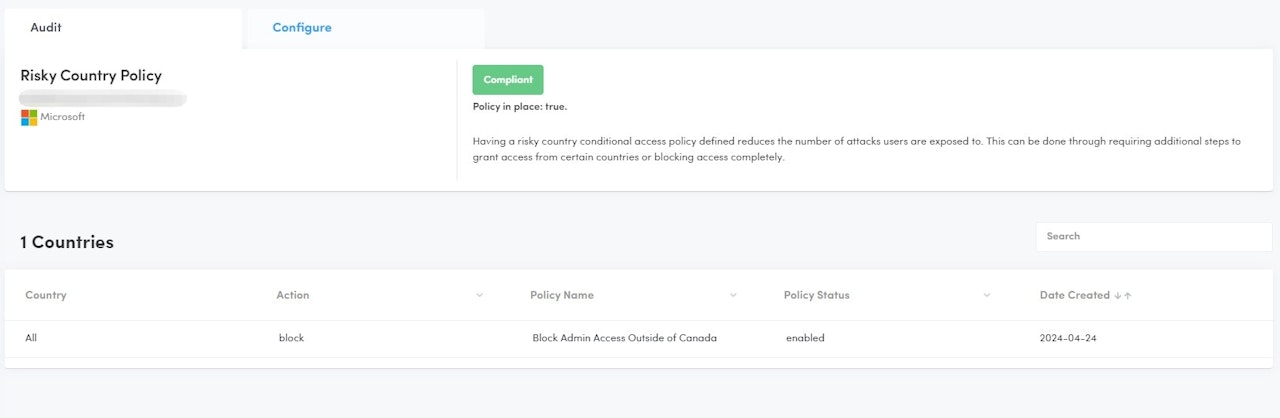
Task: Click the 'enabled' status cell
Action: point(805,339)
